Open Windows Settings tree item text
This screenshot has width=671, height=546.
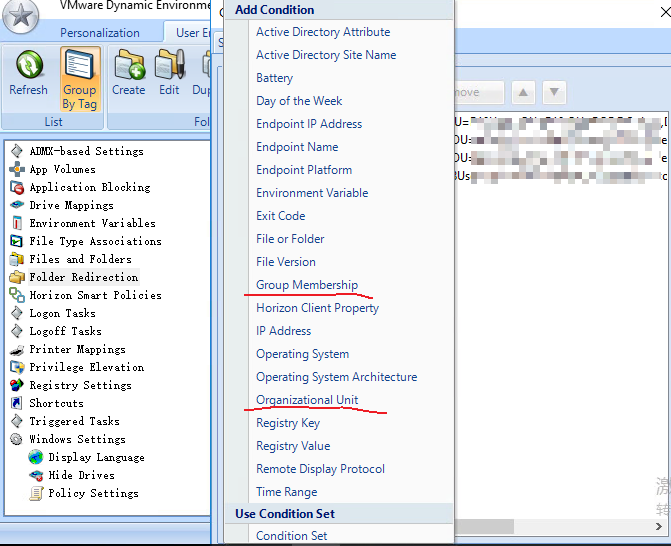77,439
